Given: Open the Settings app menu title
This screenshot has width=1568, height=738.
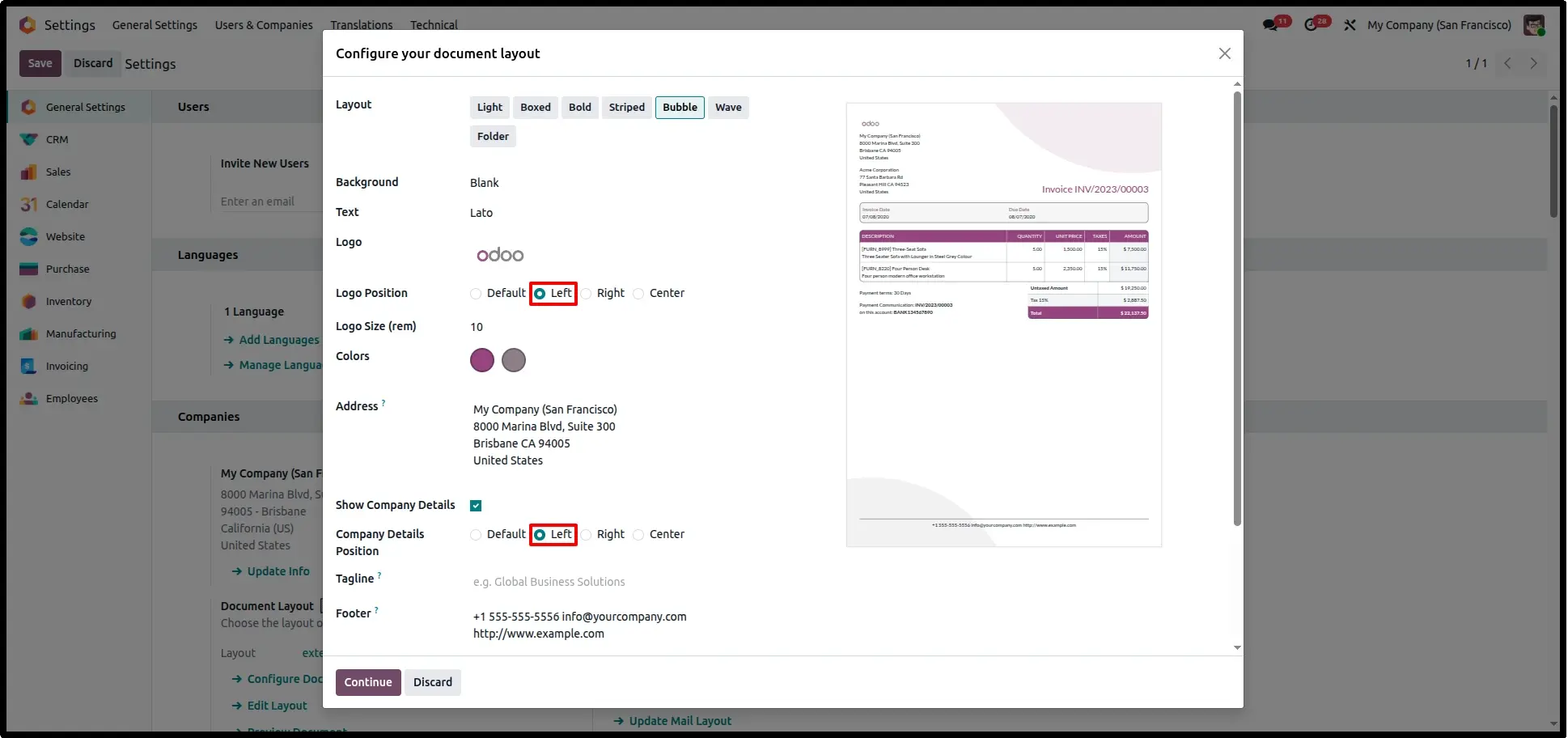Looking at the screenshot, I should (70, 25).
